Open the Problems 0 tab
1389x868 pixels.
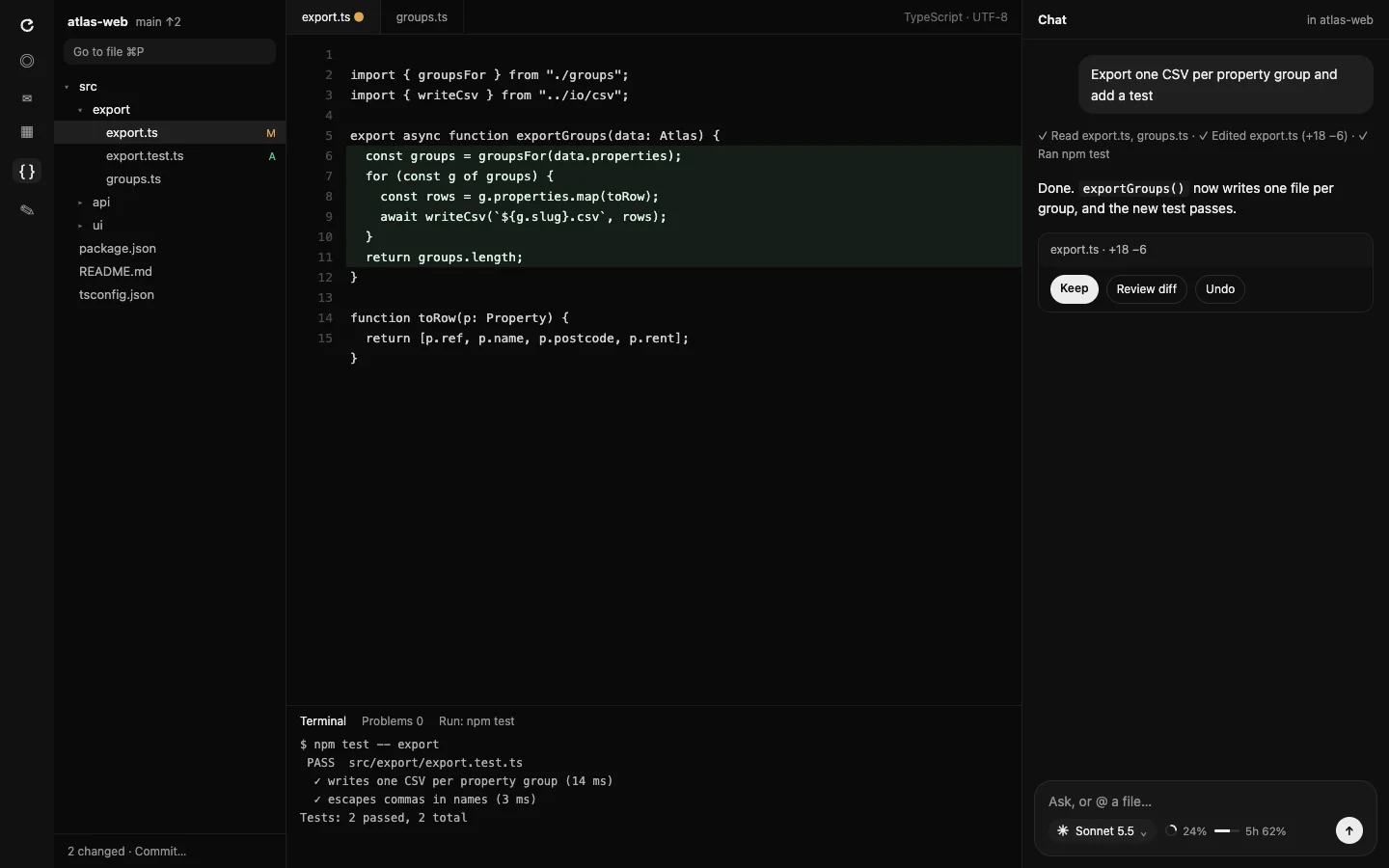(x=393, y=721)
